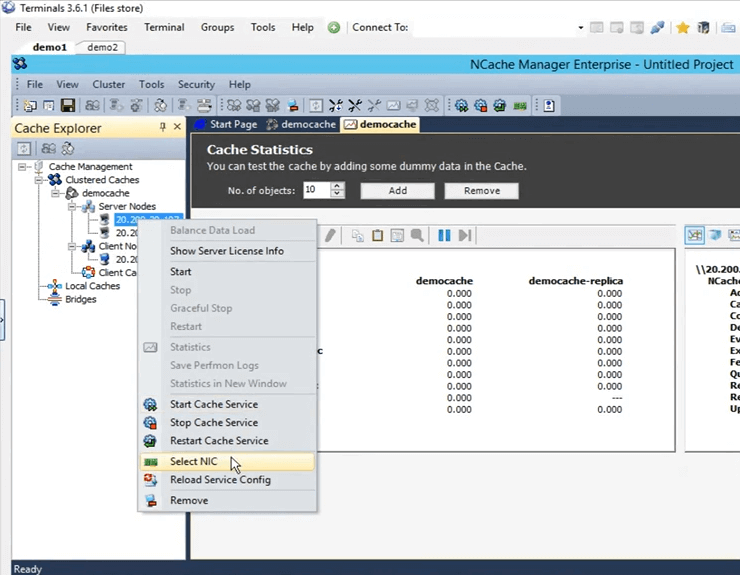Open the Cluster menu in NCache Manager
Image resolution: width=740 pixels, height=575 pixels.
point(109,85)
